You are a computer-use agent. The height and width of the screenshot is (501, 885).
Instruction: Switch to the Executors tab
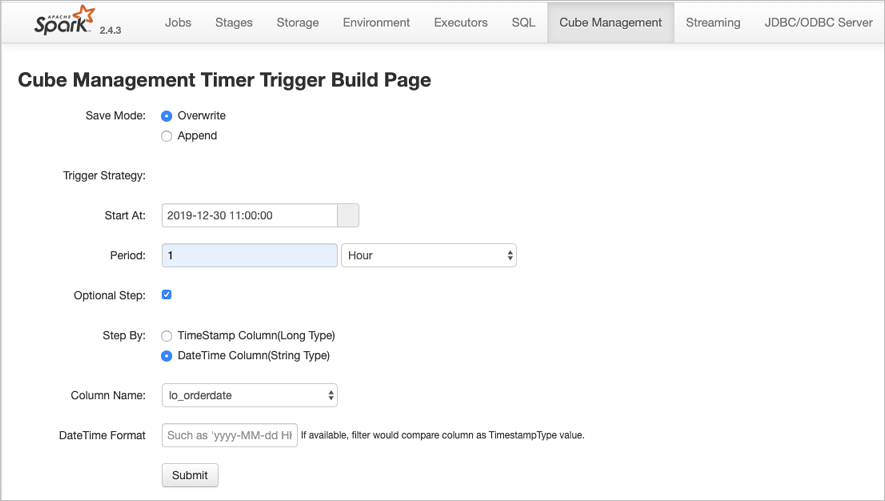pos(461,23)
